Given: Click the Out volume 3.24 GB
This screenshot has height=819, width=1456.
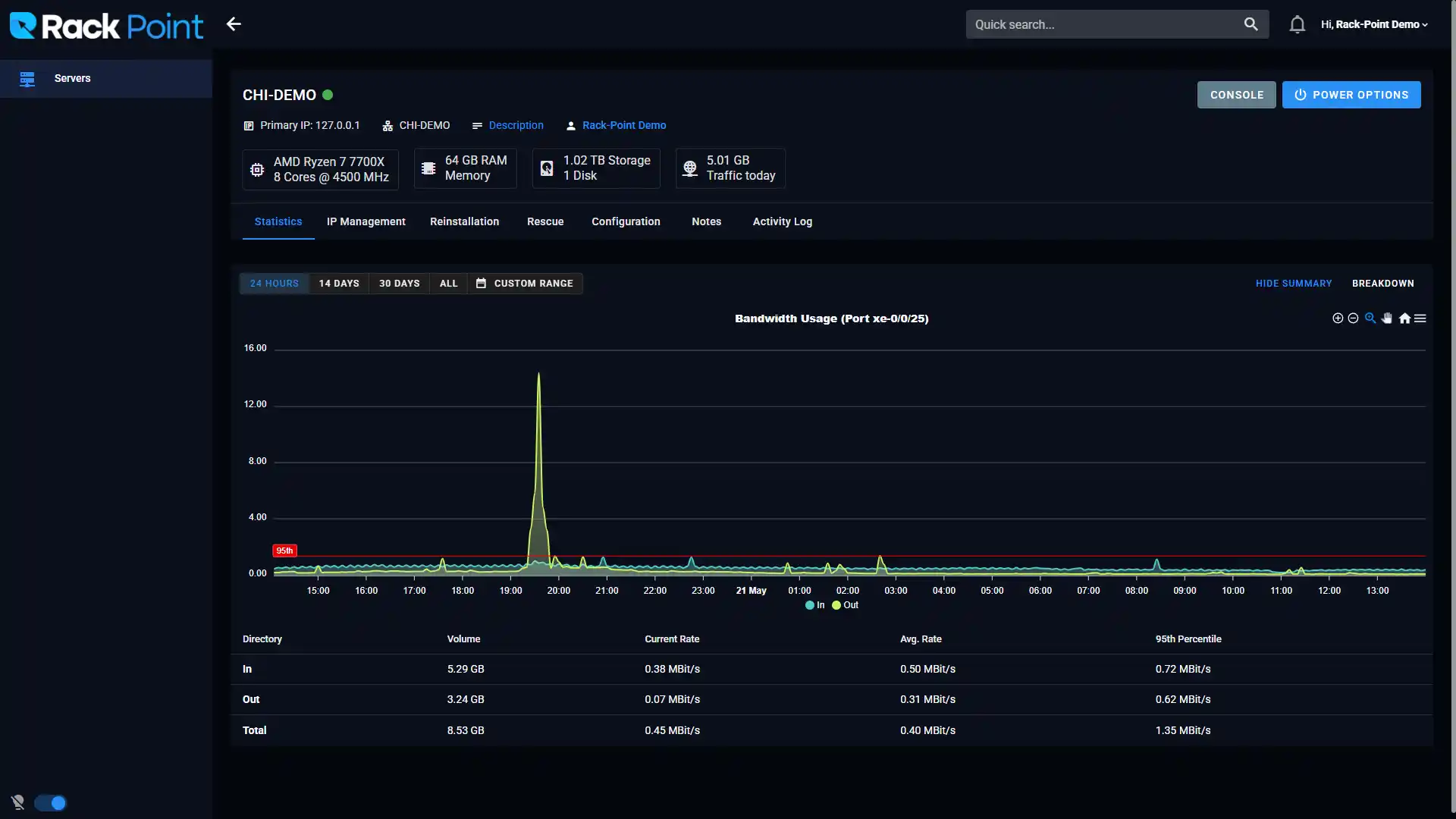Looking at the screenshot, I should 466,700.
